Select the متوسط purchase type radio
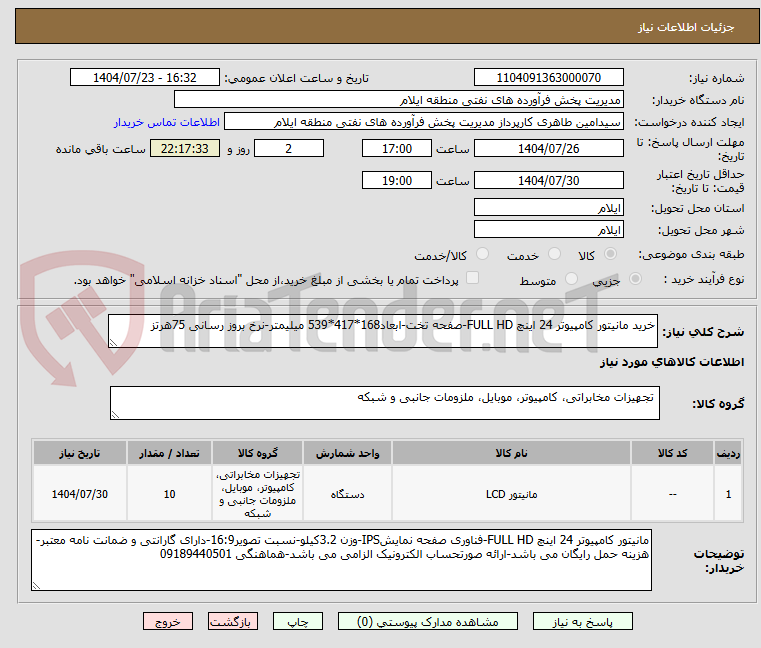The image size is (761, 648). (x=572, y=279)
